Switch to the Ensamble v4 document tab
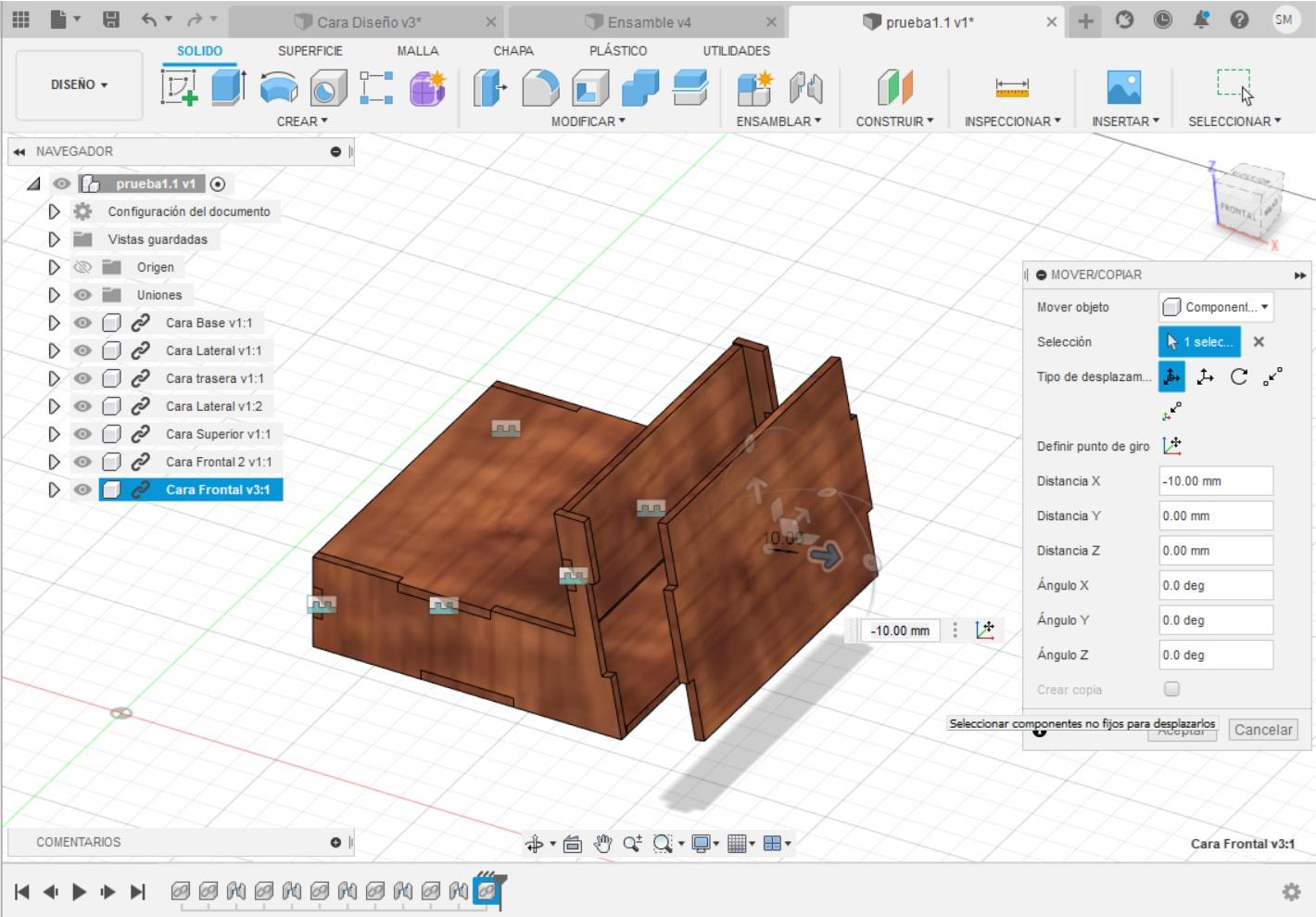 649,22
